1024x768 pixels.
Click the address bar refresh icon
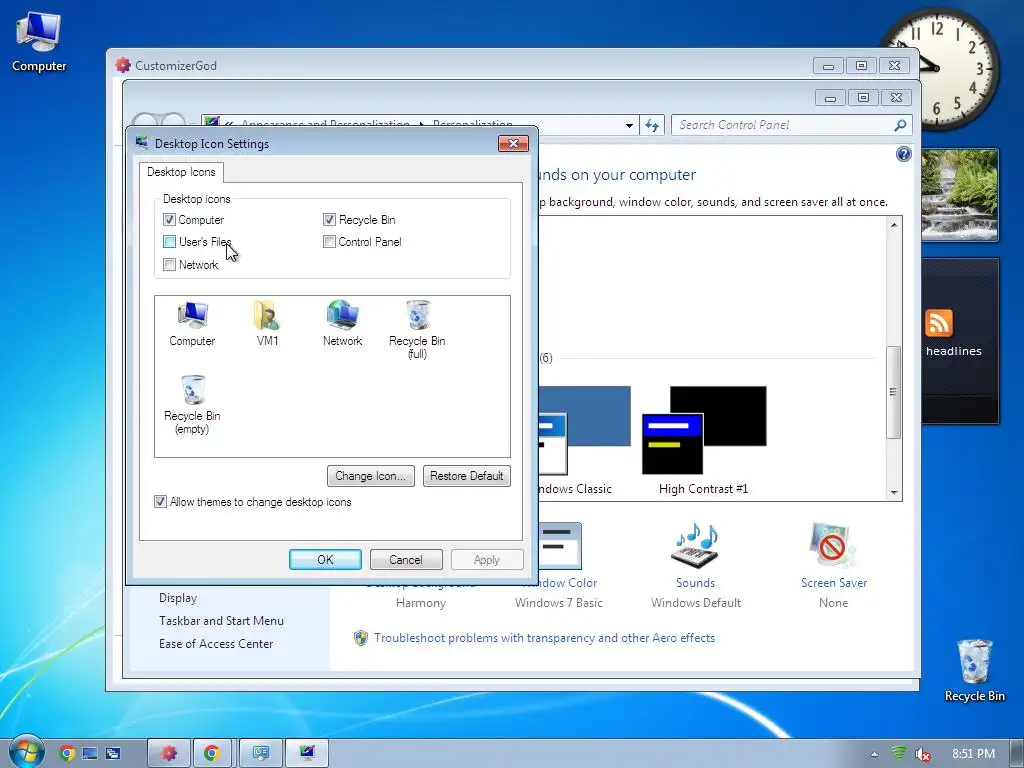(x=652, y=125)
